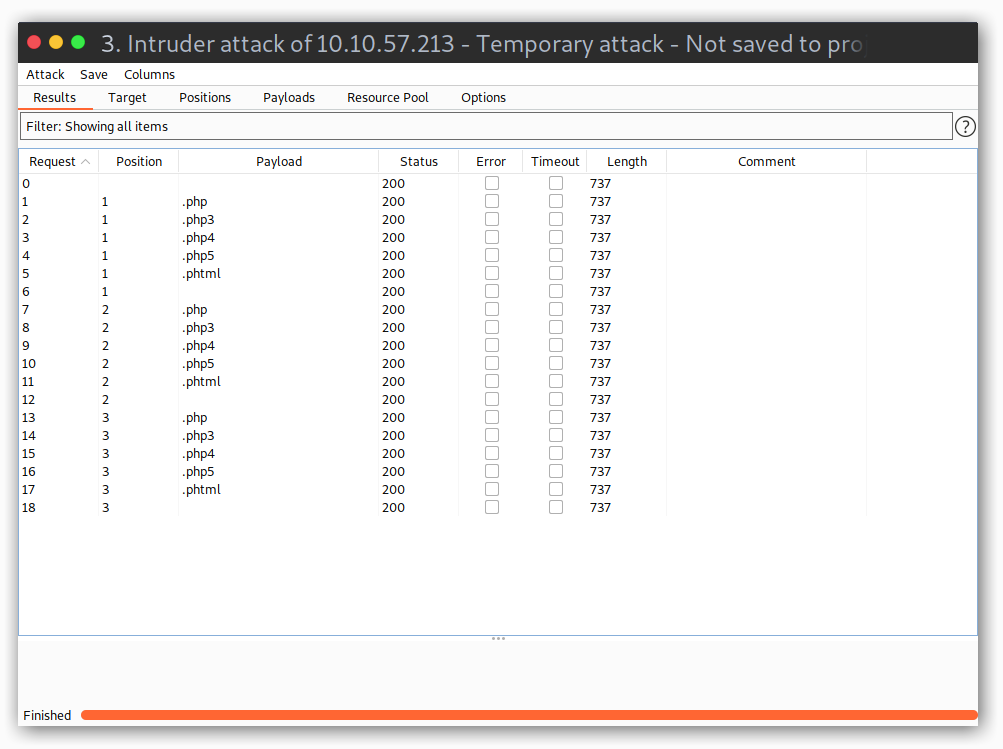Toggle the sort arrow on Request column
This screenshot has width=1003, height=749.
click(x=85, y=161)
